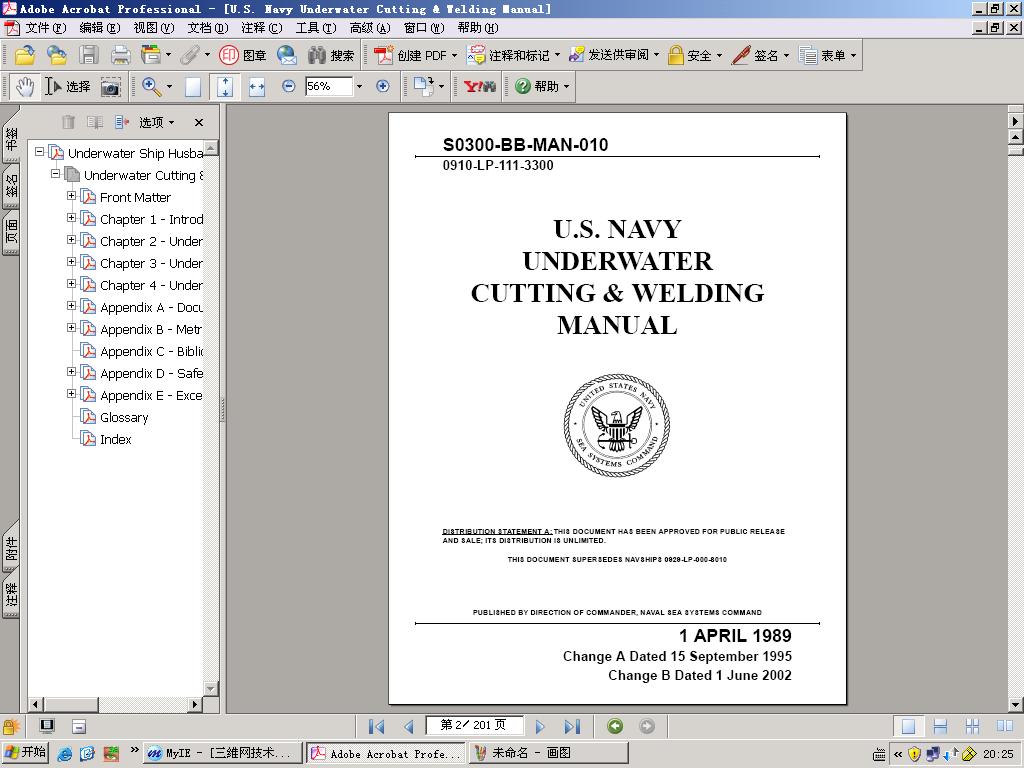Switch to continuous facing layout
This screenshot has height=768, width=1024.
tap(972, 726)
